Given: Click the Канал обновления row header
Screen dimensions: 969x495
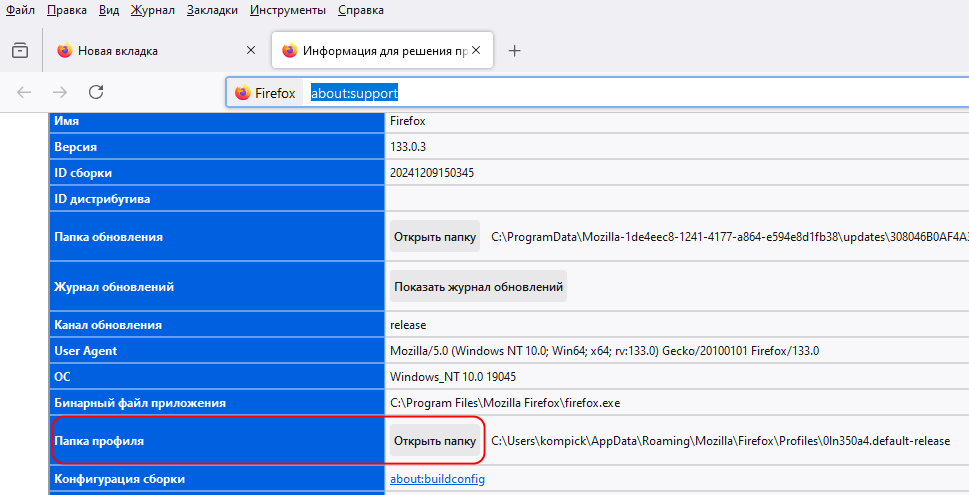Looking at the screenshot, I should tap(217, 325).
